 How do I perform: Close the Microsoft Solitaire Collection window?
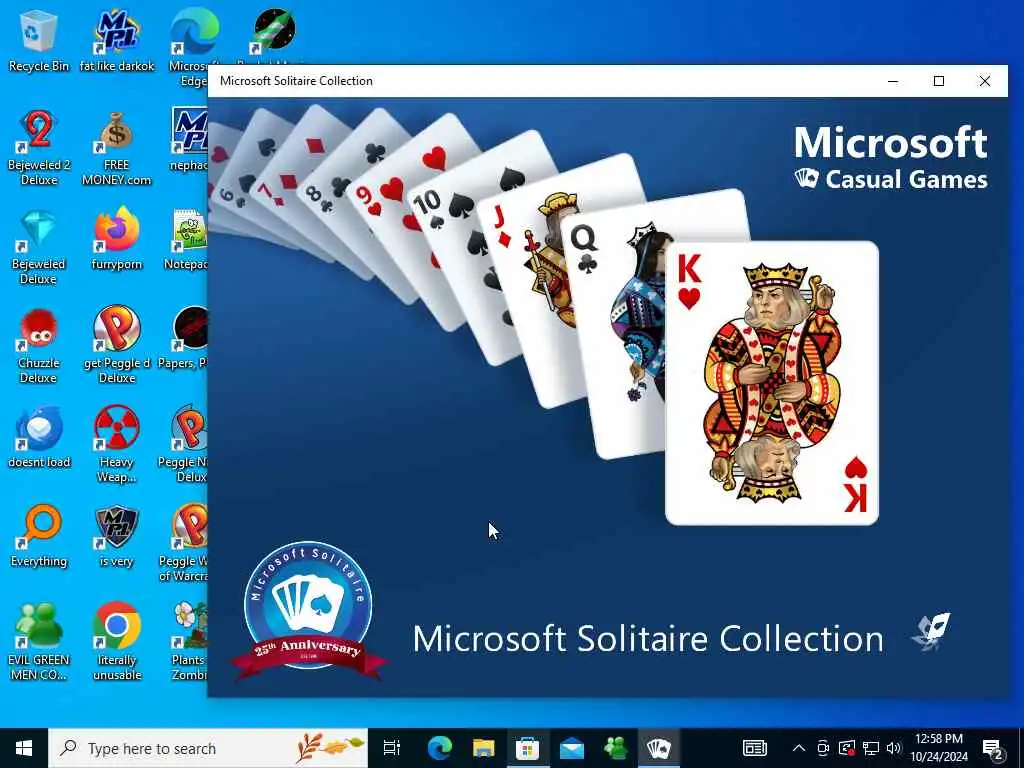point(984,81)
